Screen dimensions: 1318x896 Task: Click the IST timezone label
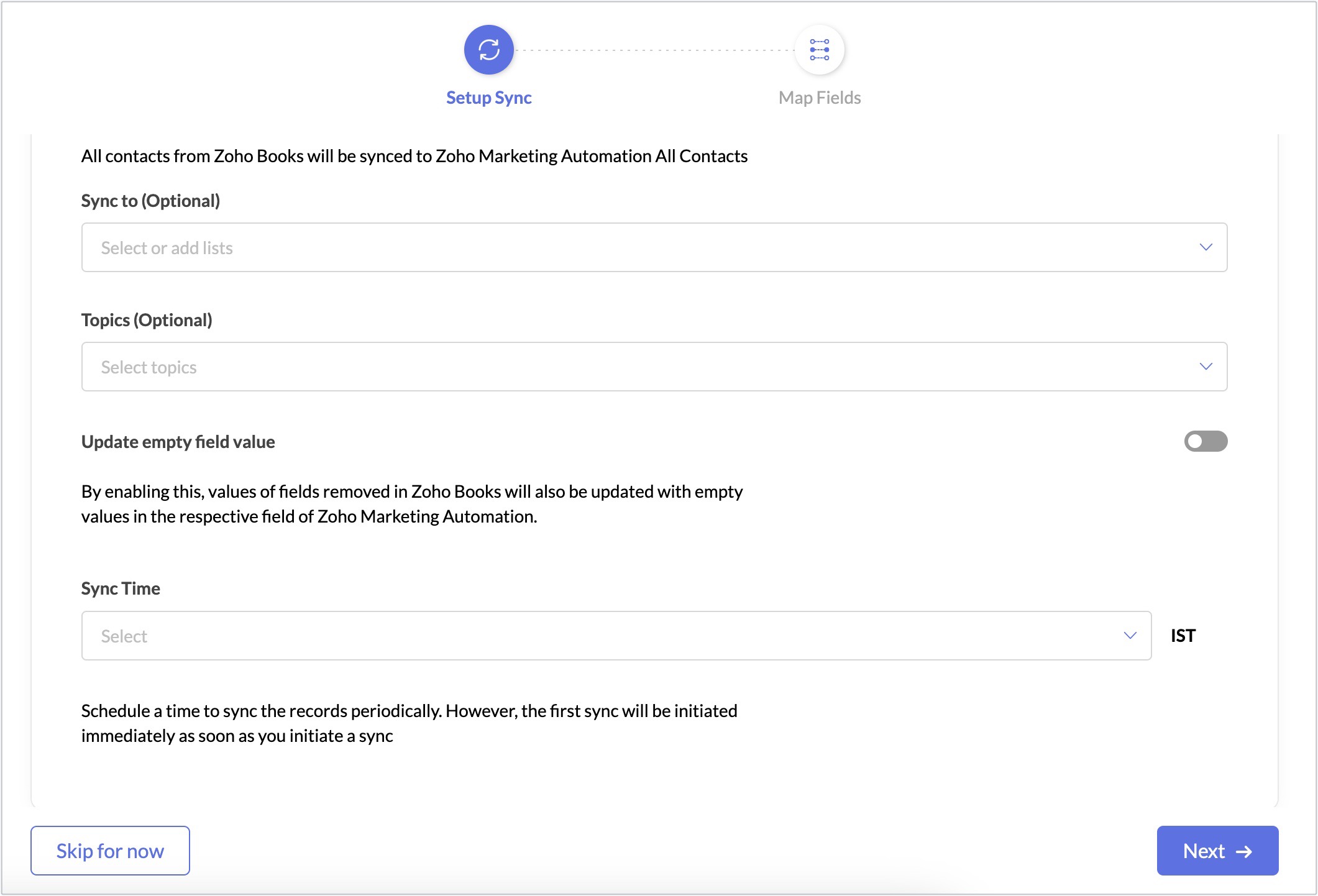click(1183, 636)
